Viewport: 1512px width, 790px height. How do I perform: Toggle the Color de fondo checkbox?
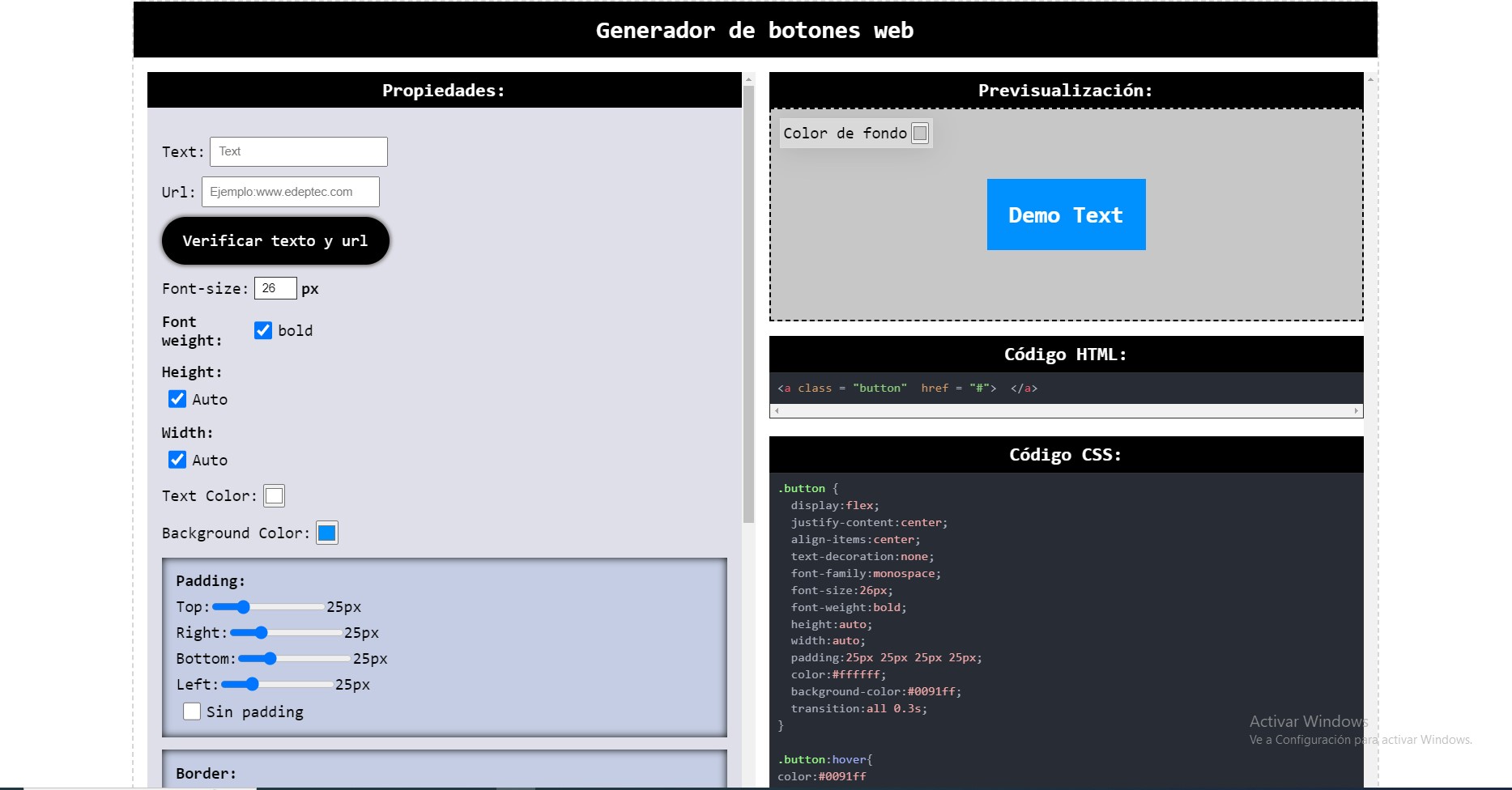coord(919,133)
